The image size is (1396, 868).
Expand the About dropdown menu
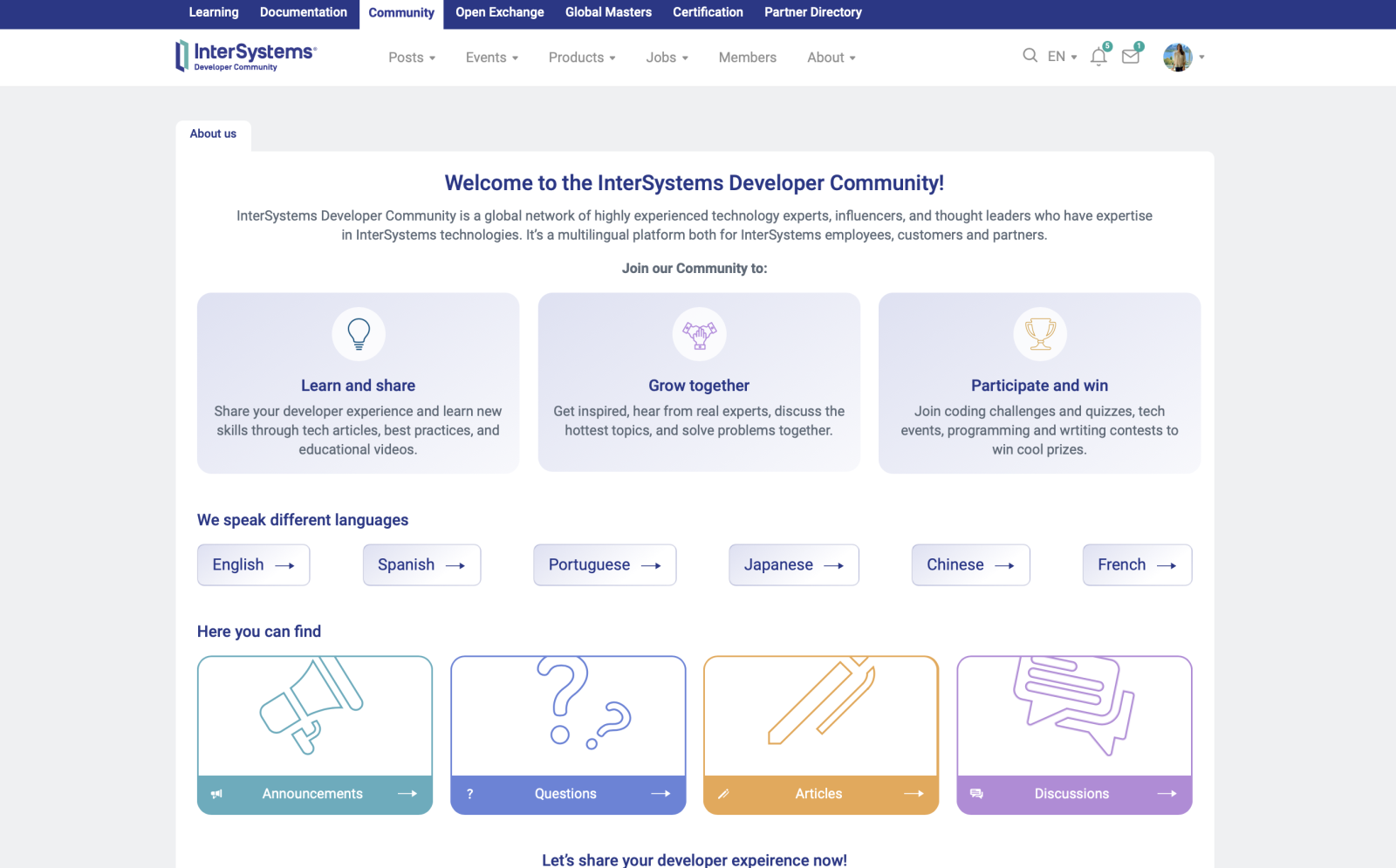click(831, 58)
